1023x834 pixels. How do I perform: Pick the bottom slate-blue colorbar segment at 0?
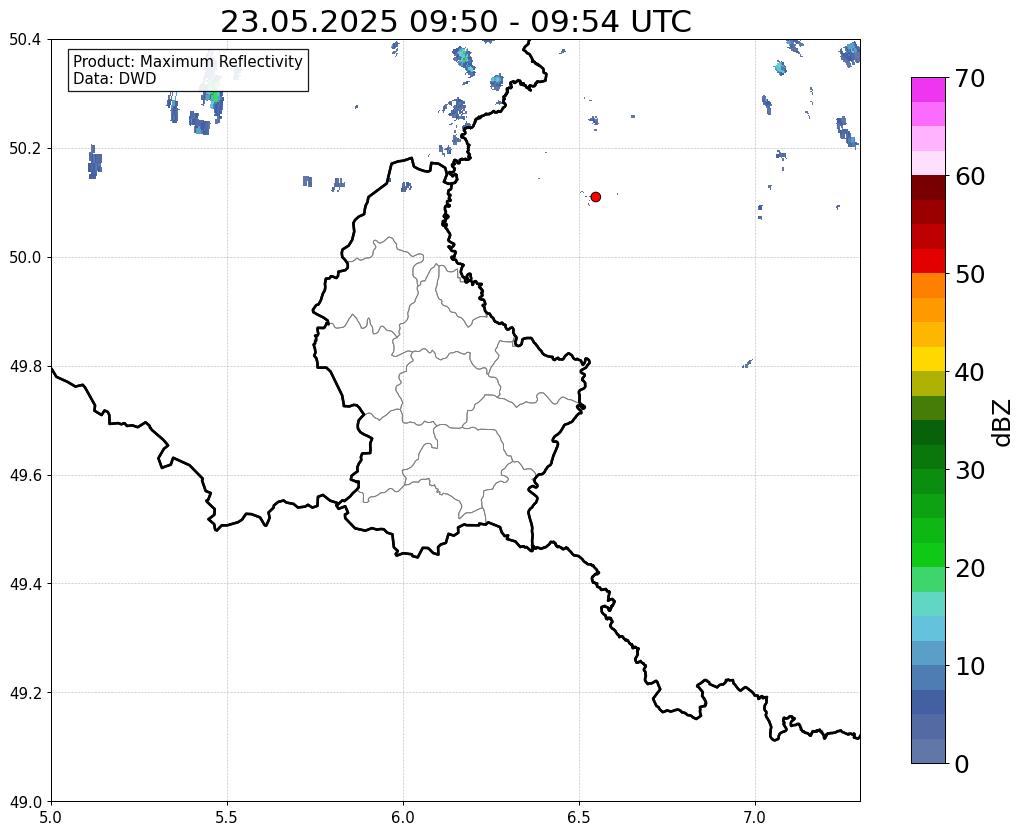(x=928, y=750)
